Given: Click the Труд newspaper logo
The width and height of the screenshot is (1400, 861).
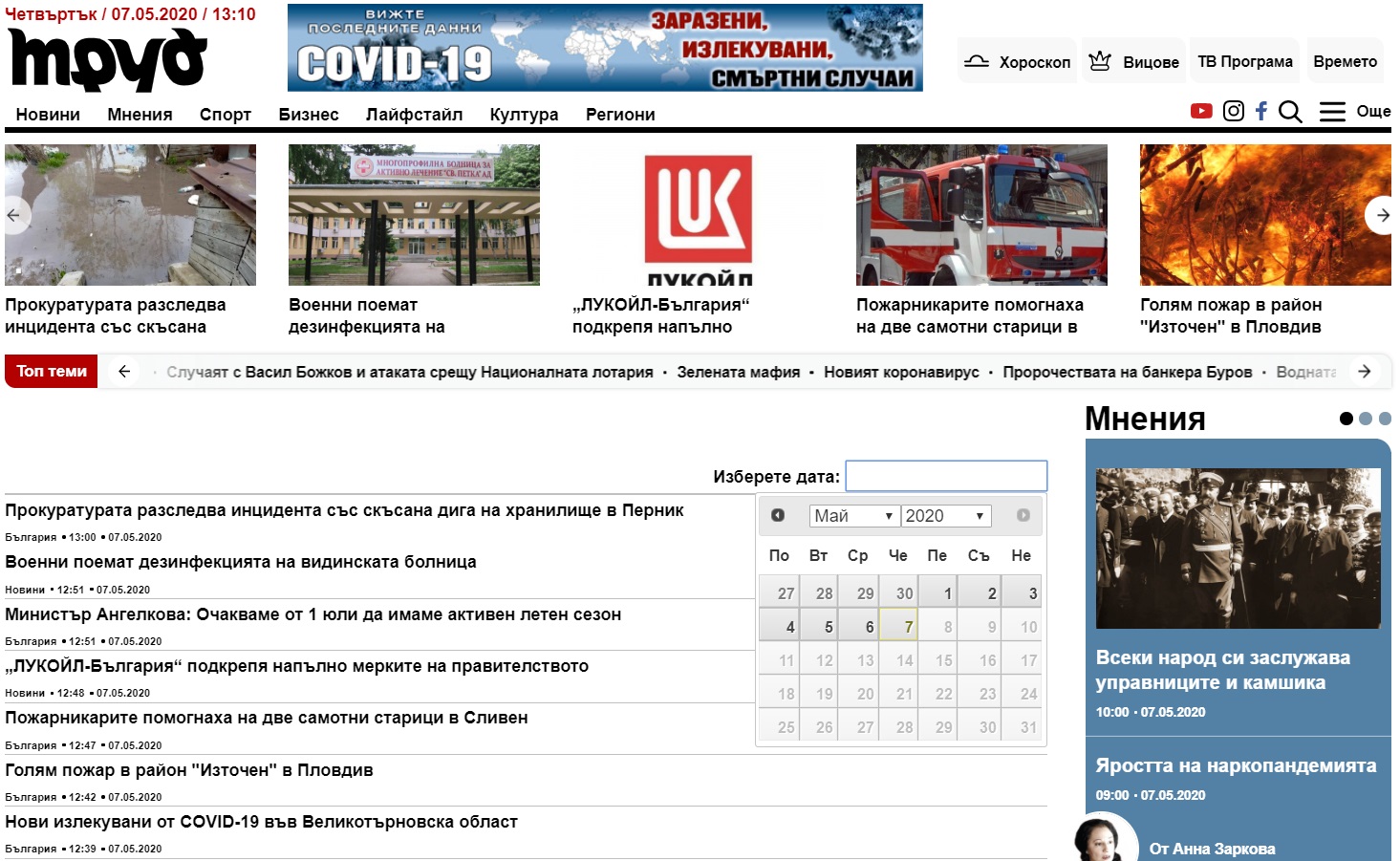Looking at the screenshot, I should point(108,59).
